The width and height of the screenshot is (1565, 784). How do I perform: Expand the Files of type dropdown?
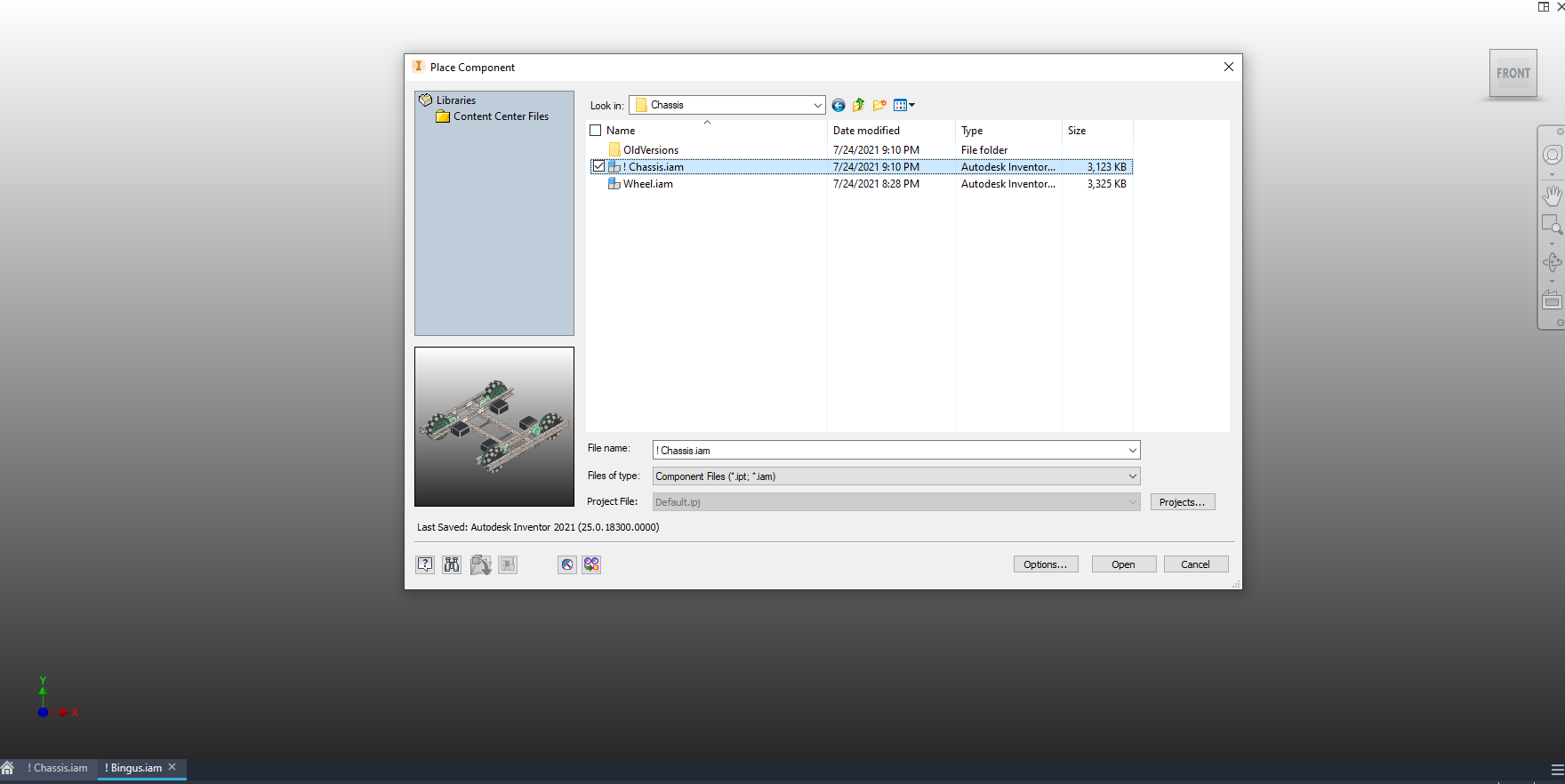click(x=1132, y=476)
